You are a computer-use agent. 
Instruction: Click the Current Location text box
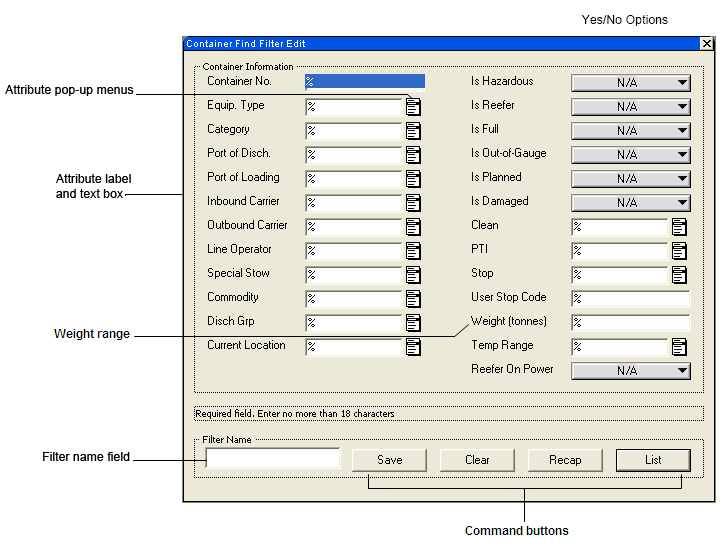click(x=354, y=347)
